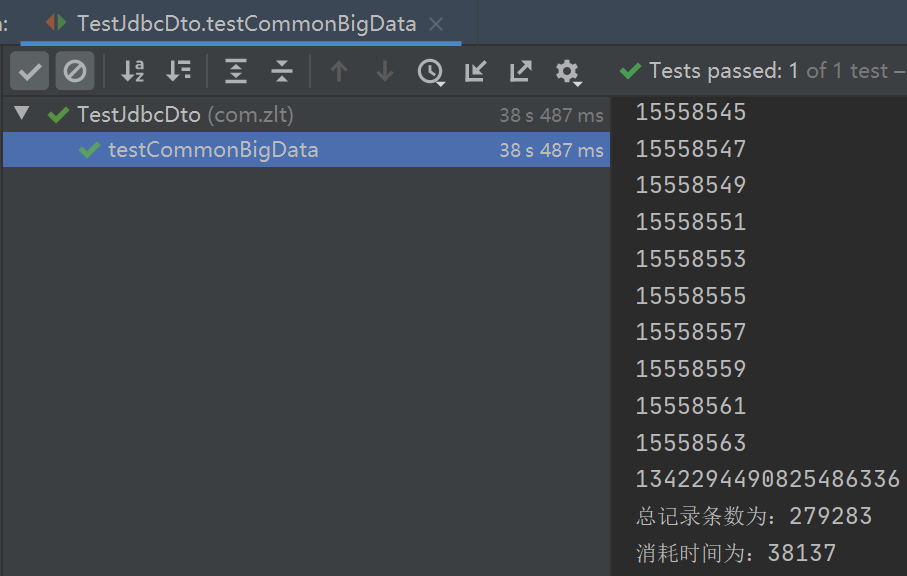The height and width of the screenshot is (576, 907).
Task: Go to next failed test
Action: point(385,71)
